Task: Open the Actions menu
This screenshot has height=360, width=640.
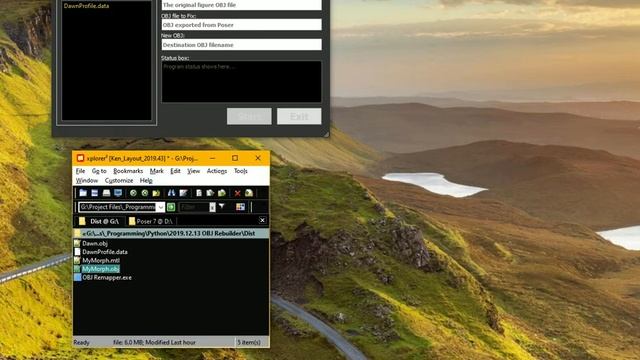Action: coord(217,171)
